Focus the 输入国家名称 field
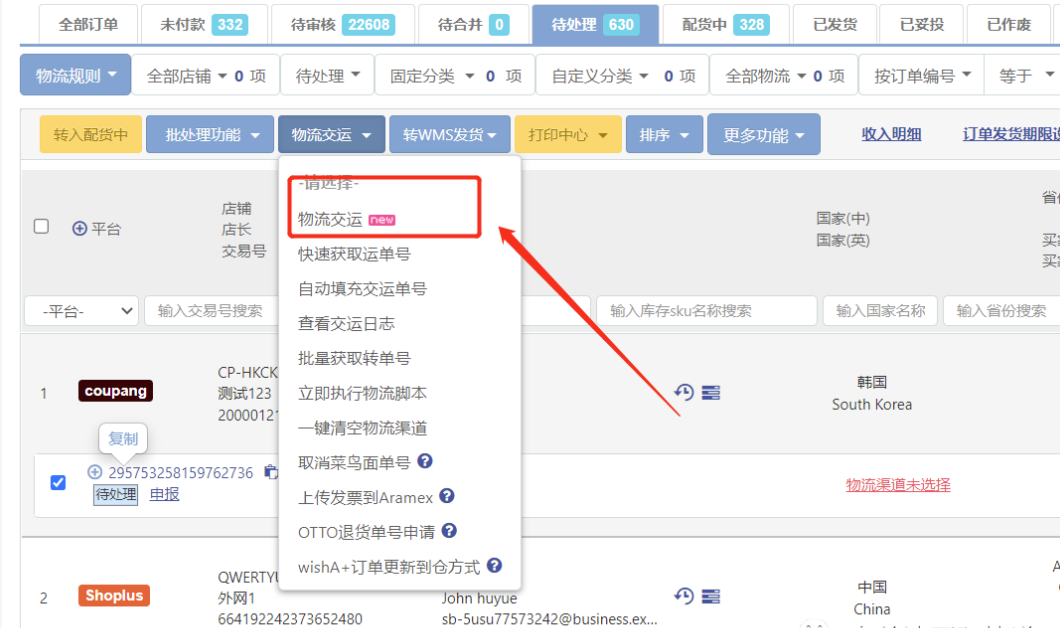 tap(880, 311)
